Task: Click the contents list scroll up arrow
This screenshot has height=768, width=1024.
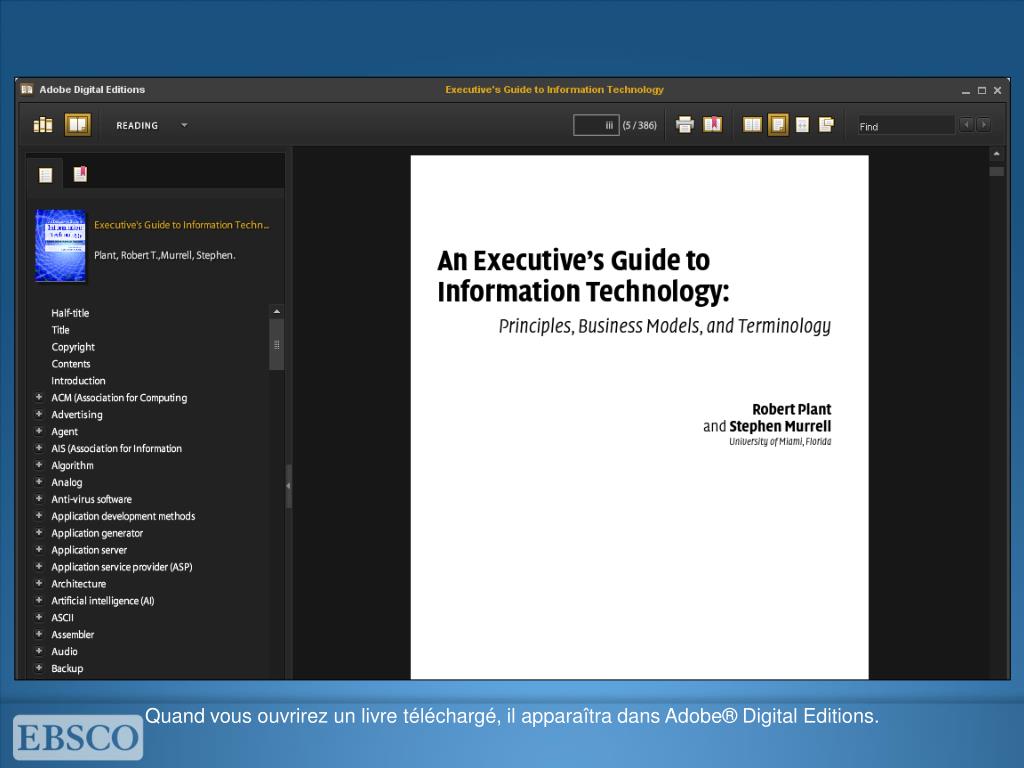Action: pyautogui.click(x=277, y=312)
